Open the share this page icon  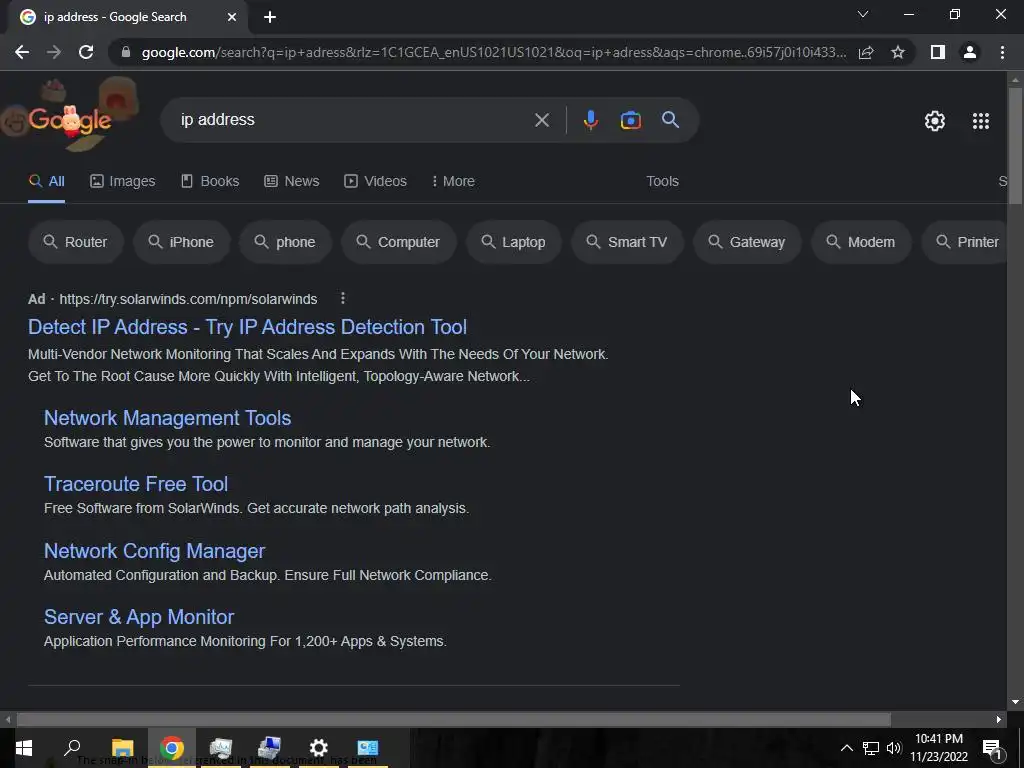coord(866,52)
